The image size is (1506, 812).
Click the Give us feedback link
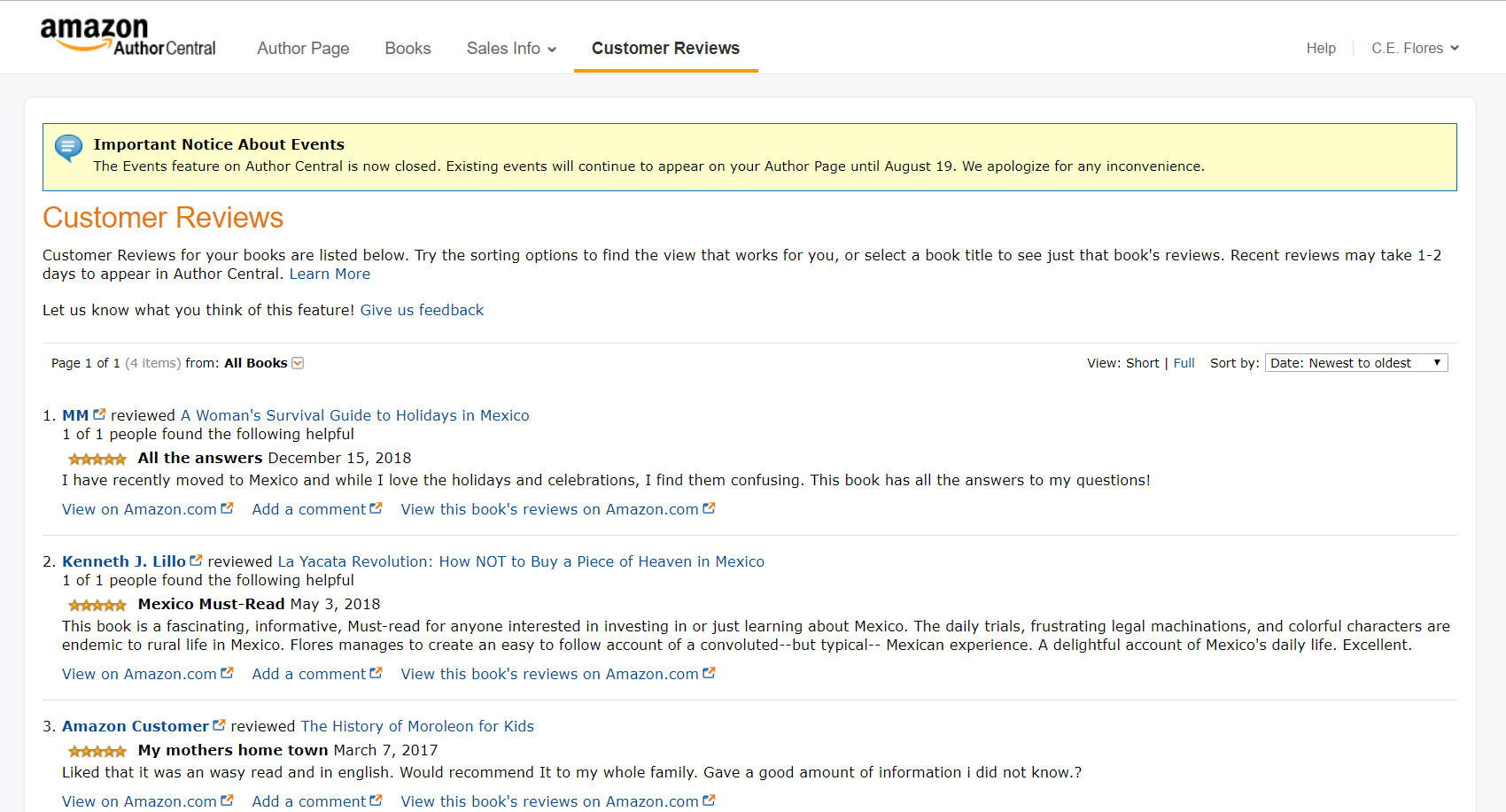[422, 311]
